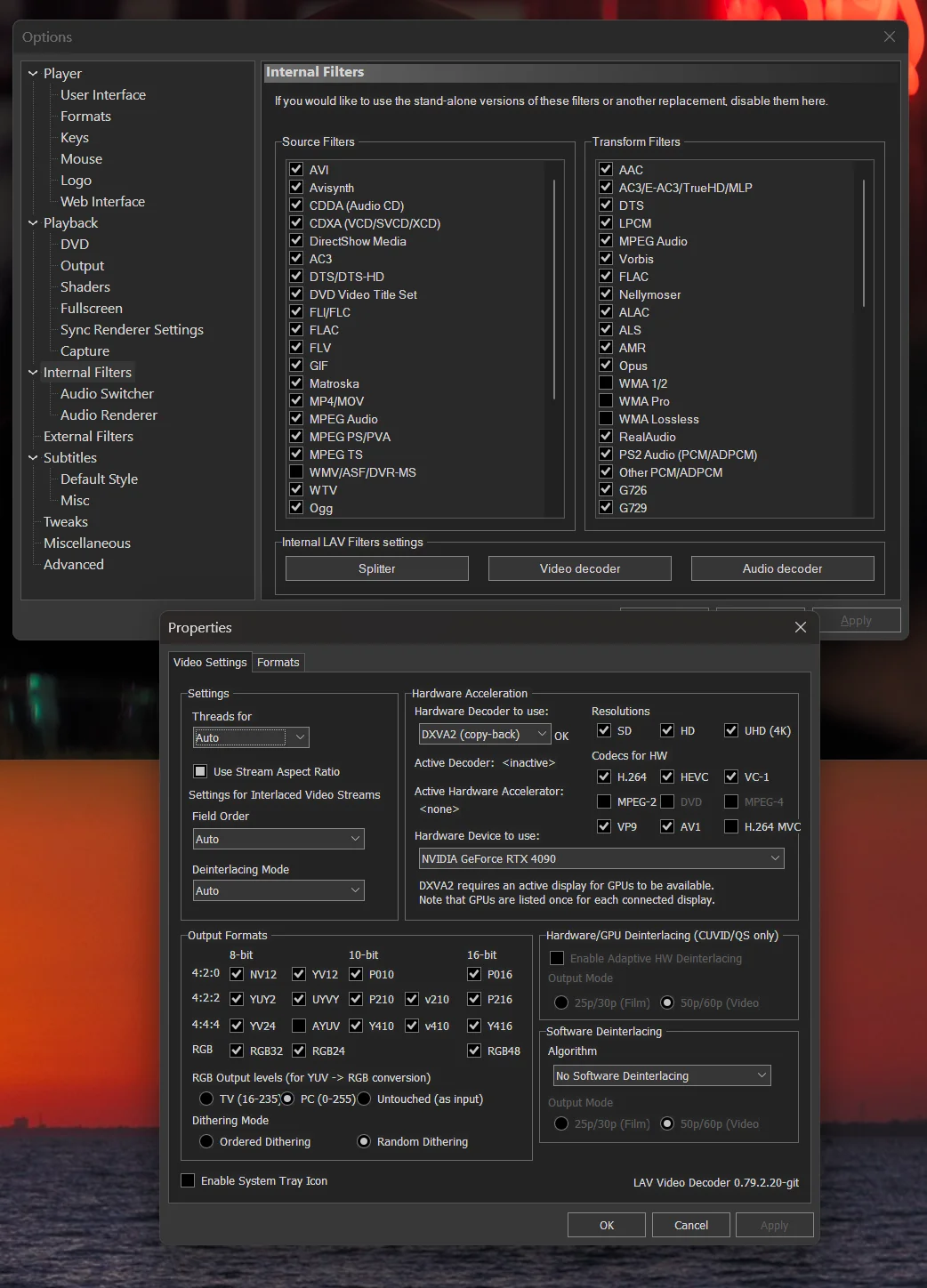Click the Source Filters list scrollbar
927x1288 pixels.
[x=554, y=289]
